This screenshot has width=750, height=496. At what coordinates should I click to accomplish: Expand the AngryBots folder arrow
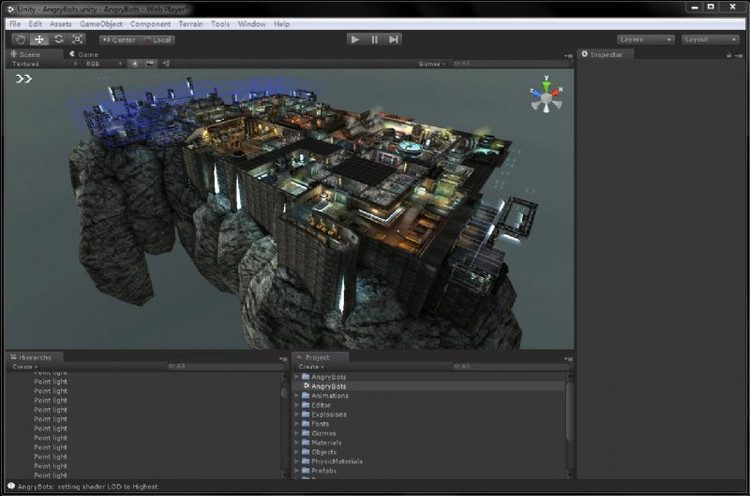pyautogui.click(x=297, y=377)
